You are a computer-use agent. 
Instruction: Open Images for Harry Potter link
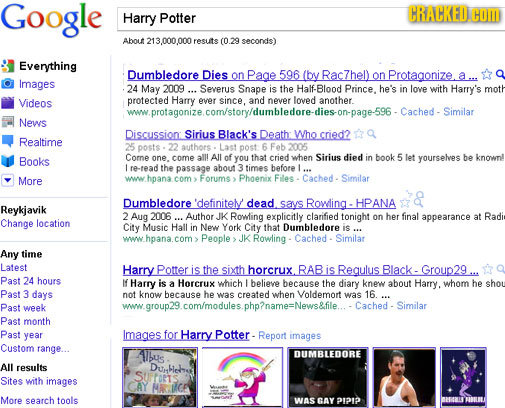click(186, 335)
